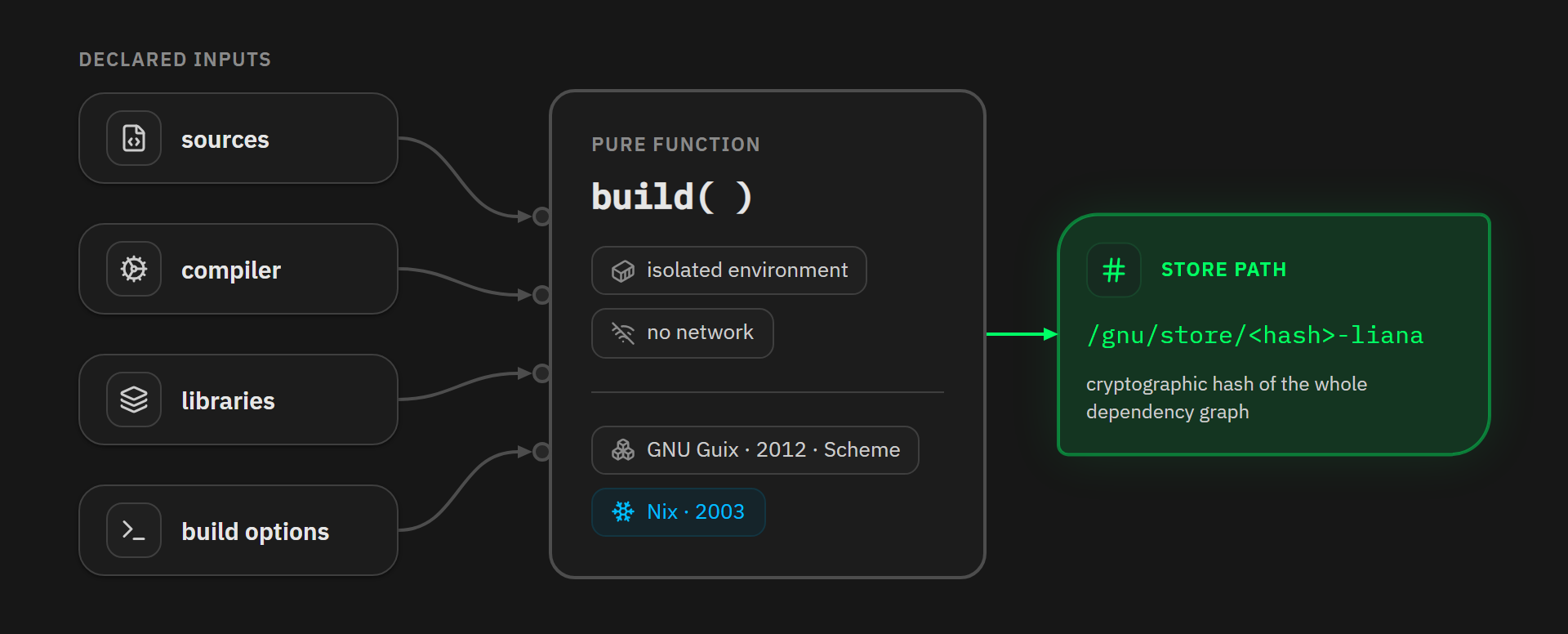Click the input port for the sources connector
This screenshot has height=634, width=1568.
click(541, 217)
